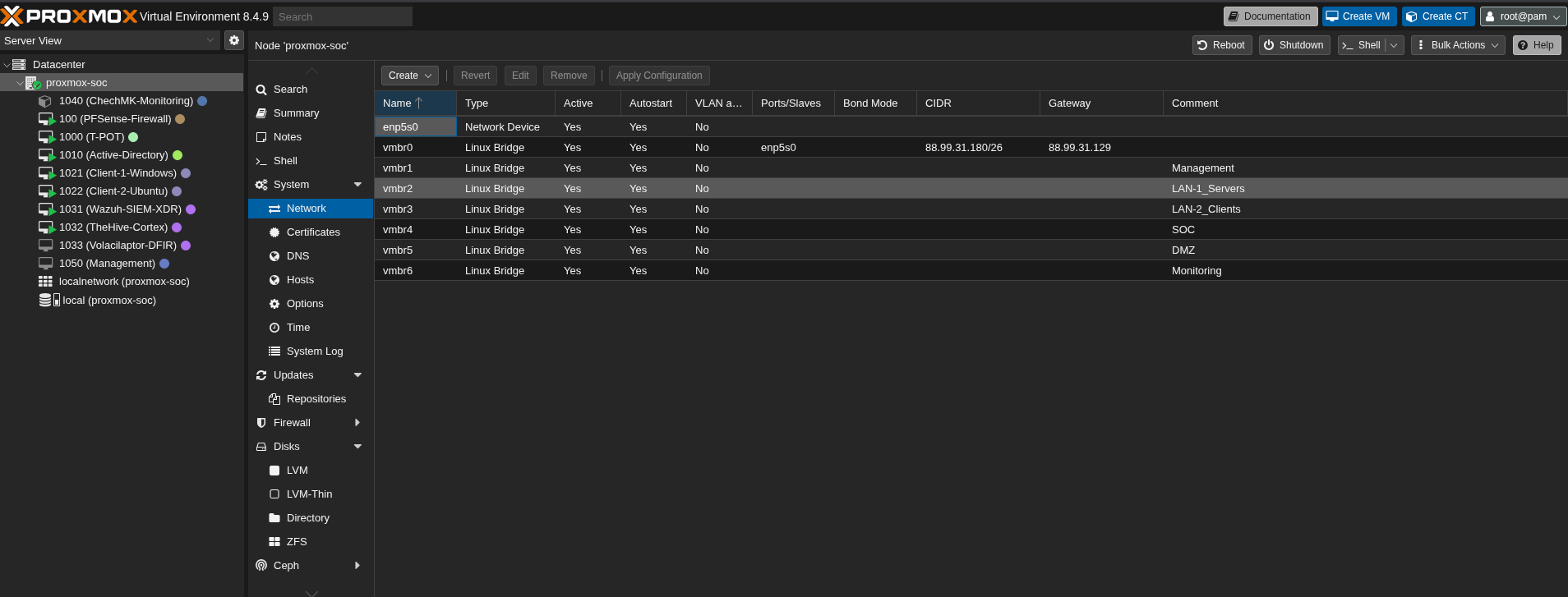Click the System Log list icon

pos(274,351)
